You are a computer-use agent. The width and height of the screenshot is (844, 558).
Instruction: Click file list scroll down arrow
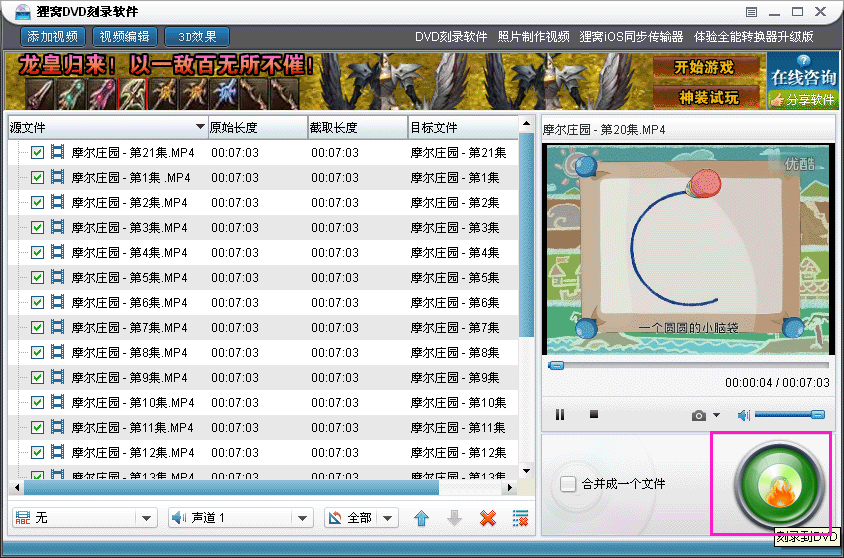tap(526, 471)
